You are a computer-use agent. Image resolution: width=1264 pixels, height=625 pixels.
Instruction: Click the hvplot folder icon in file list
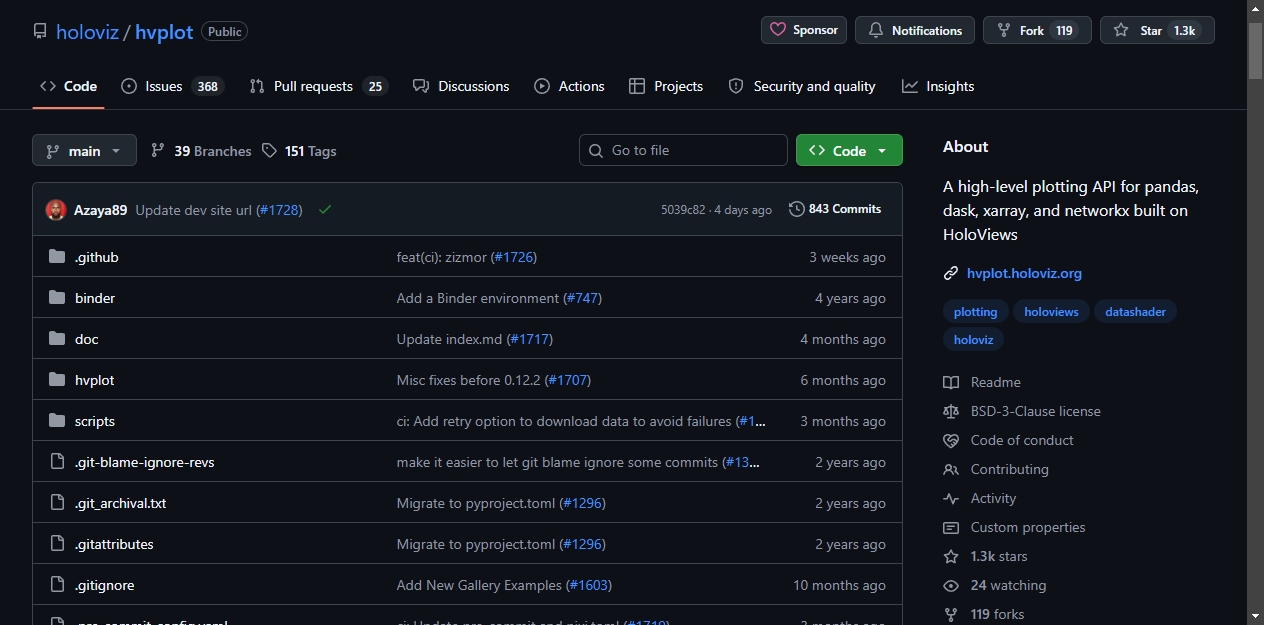tap(57, 380)
